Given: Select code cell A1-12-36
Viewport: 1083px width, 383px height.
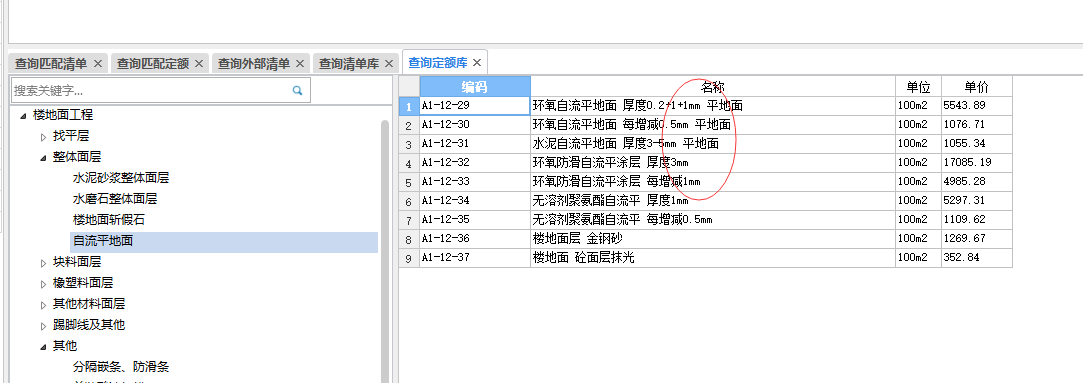Looking at the screenshot, I should pos(475,239).
